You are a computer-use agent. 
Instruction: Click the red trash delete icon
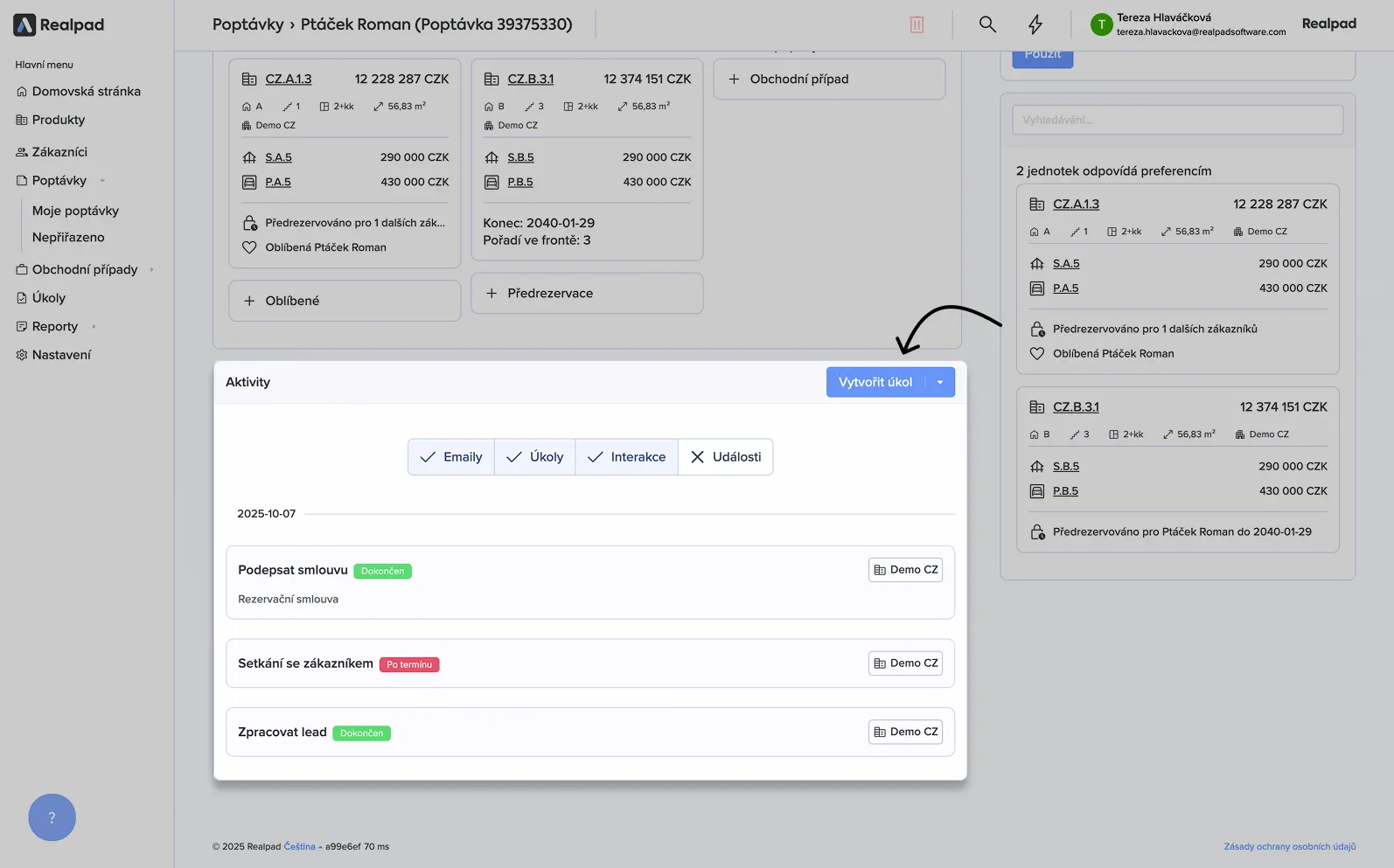(917, 24)
